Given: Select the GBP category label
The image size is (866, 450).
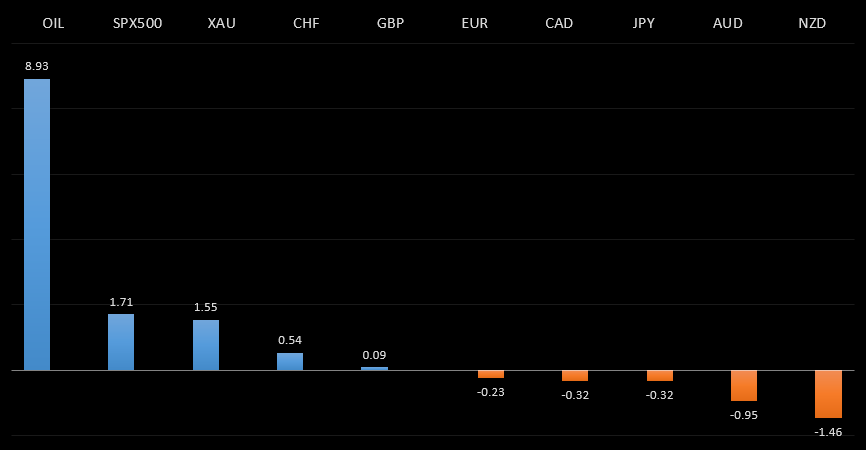Looking at the screenshot, I should [x=390, y=23].
